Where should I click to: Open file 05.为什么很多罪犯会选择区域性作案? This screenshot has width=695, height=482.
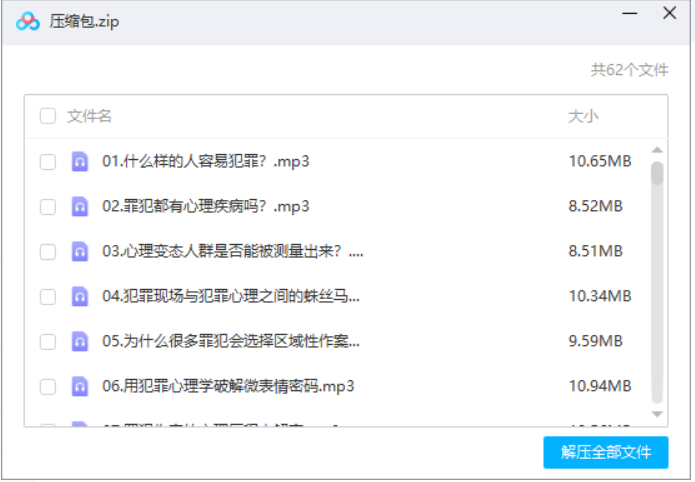pyautogui.click(x=231, y=341)
